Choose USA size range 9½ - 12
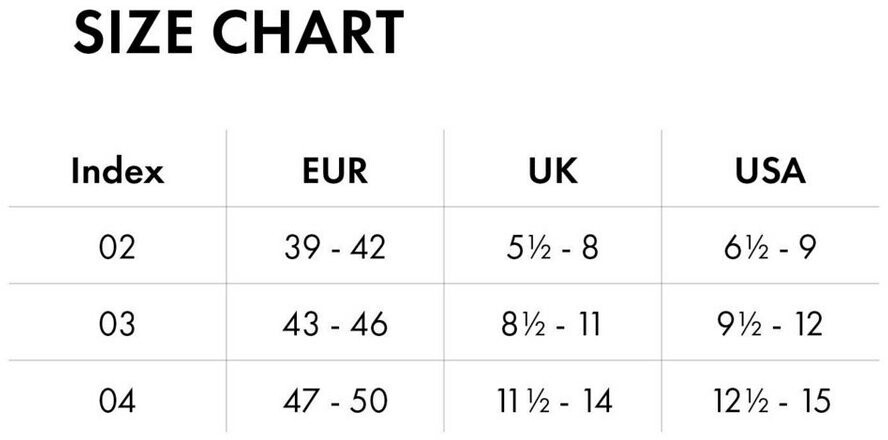This screenshot has width=888, height=440. pyautogui.click(x=770, y=324)
